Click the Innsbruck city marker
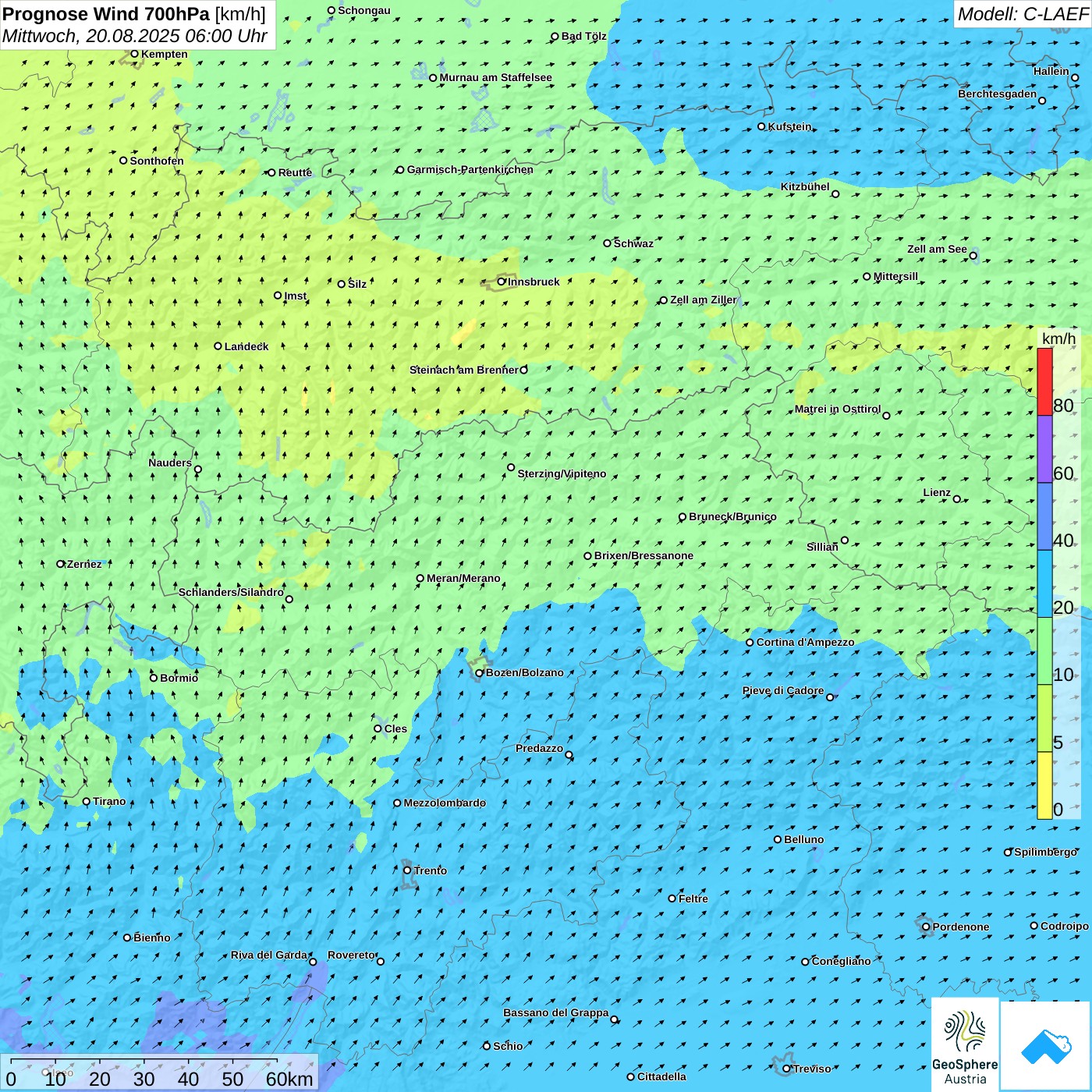1092x1092 pixels. (x=502, y=282)
